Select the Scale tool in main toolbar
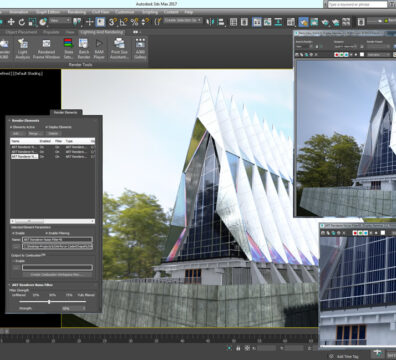 click(x=32, y=22)
